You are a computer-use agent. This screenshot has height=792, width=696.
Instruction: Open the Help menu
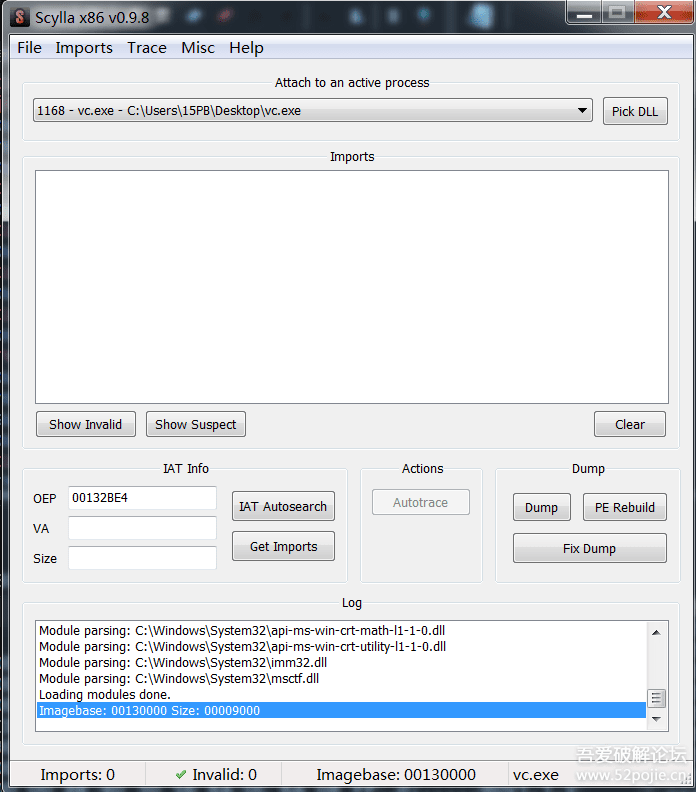click(x=246, y=47)
